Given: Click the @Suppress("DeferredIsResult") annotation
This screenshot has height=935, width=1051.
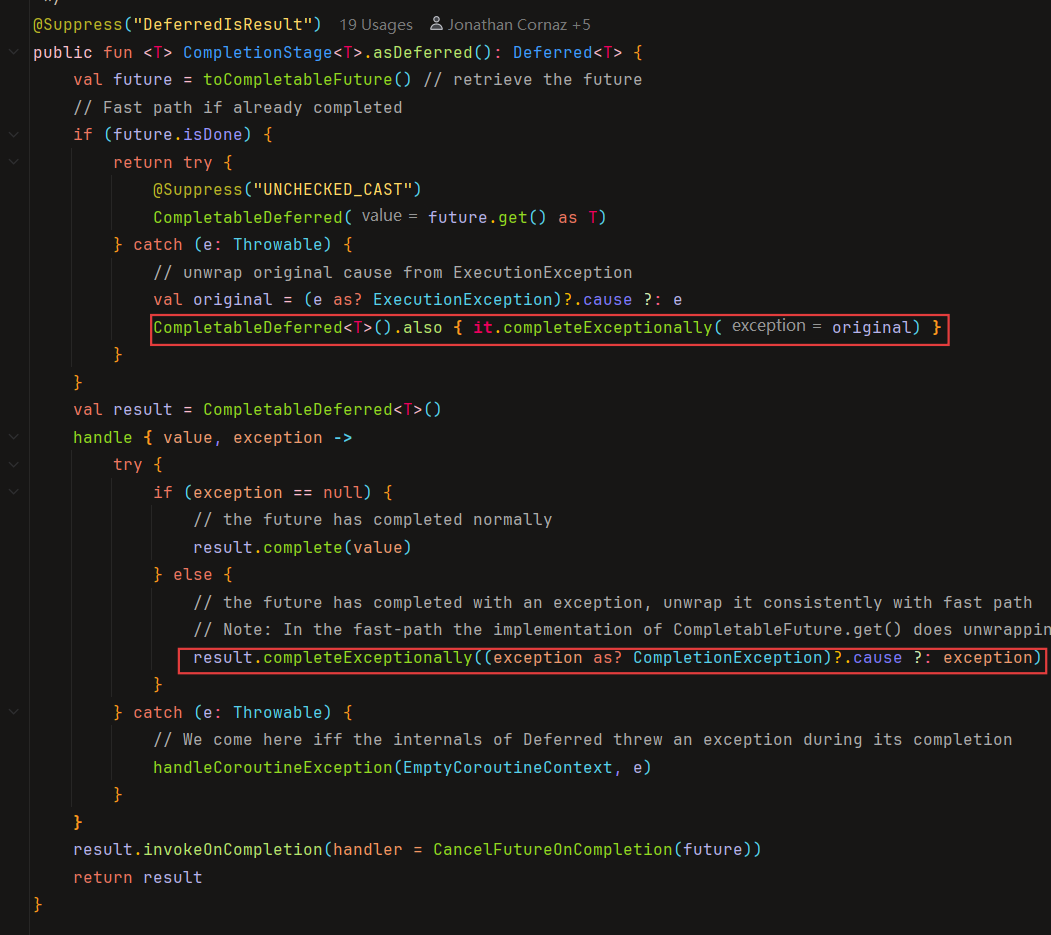Looking at the screenshot, I should [177, 25].
